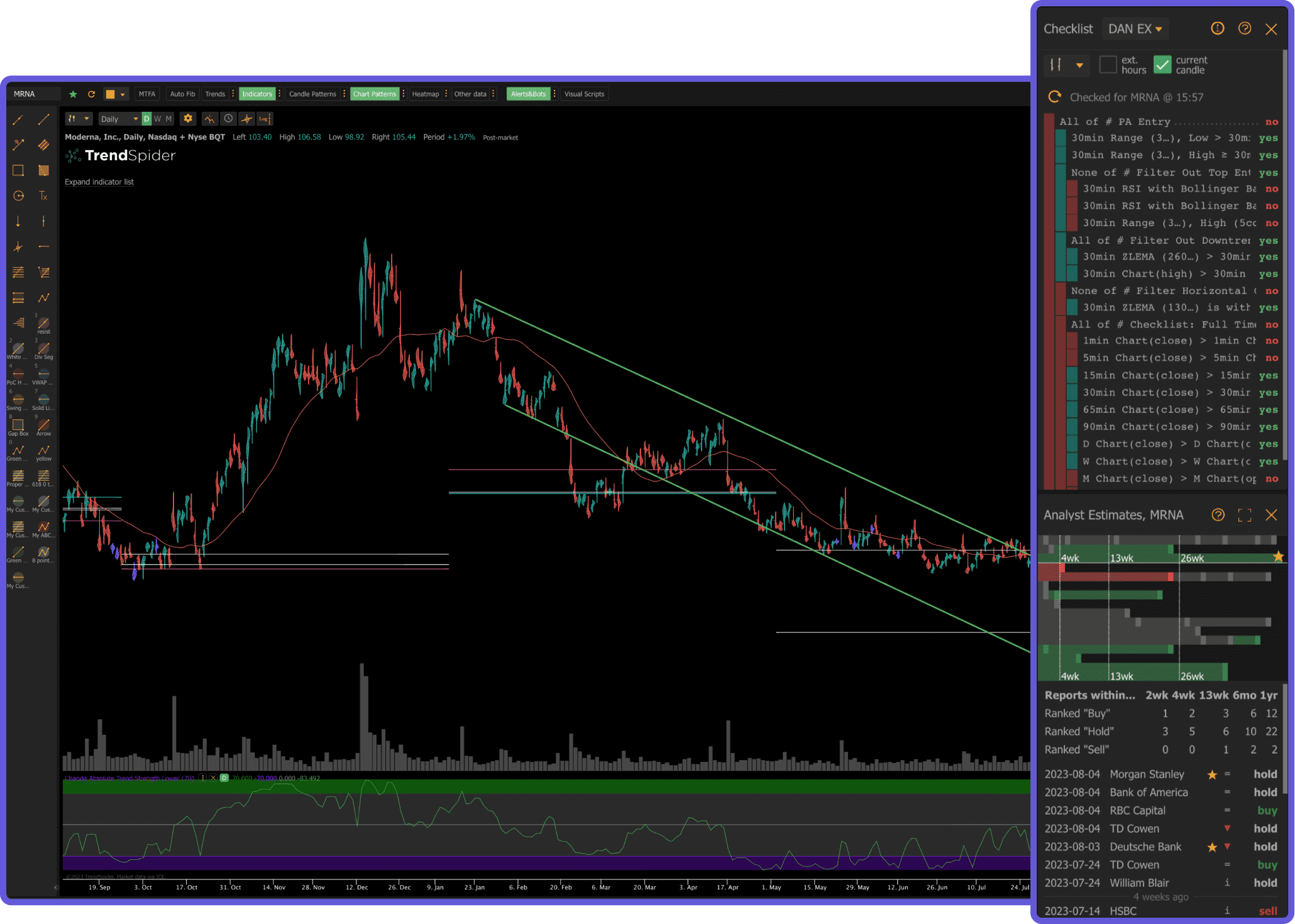
Task: Click Expand indicator list link
Action: [x=99, y=182]
